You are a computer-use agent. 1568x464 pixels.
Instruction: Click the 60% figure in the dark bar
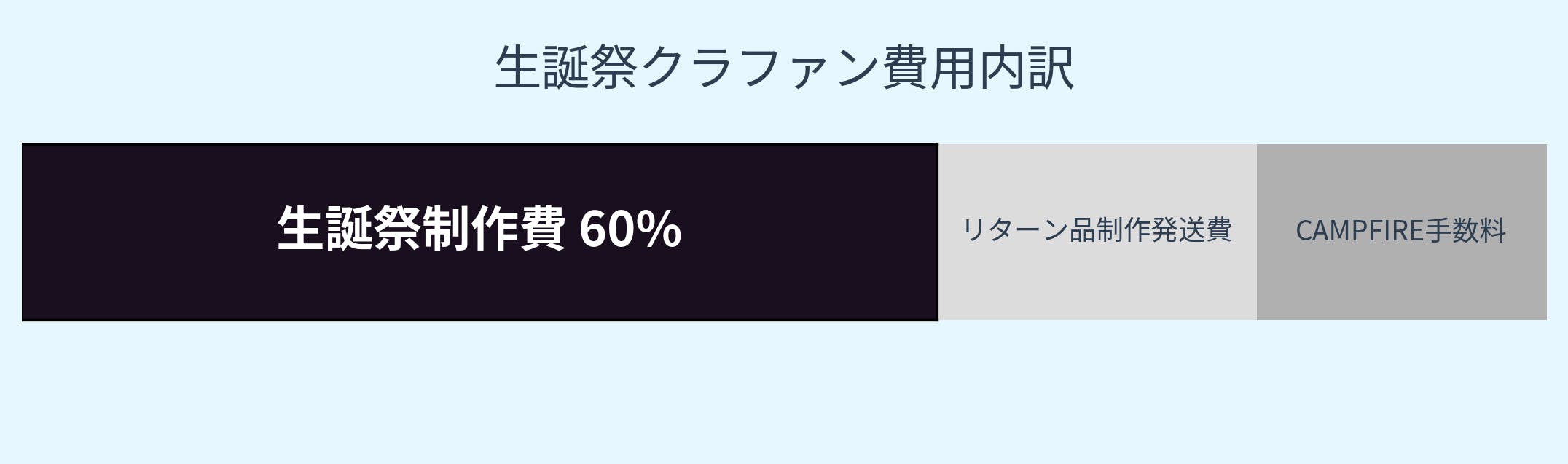click(x=630, y=229)
